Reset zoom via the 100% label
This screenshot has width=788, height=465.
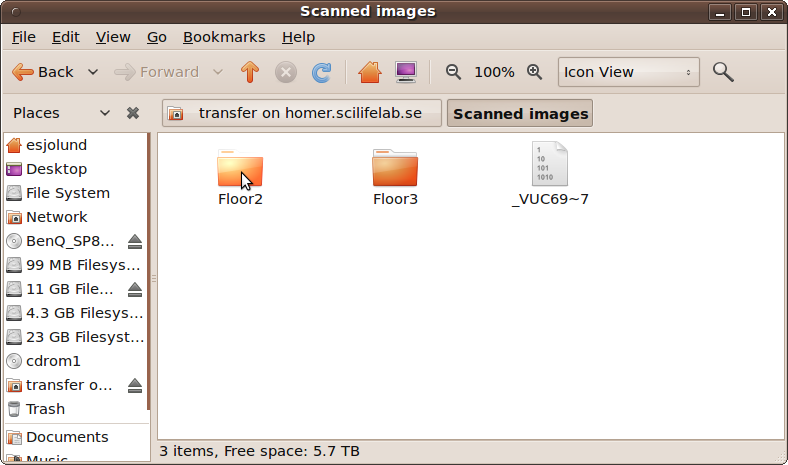click(x=494, y=72)
